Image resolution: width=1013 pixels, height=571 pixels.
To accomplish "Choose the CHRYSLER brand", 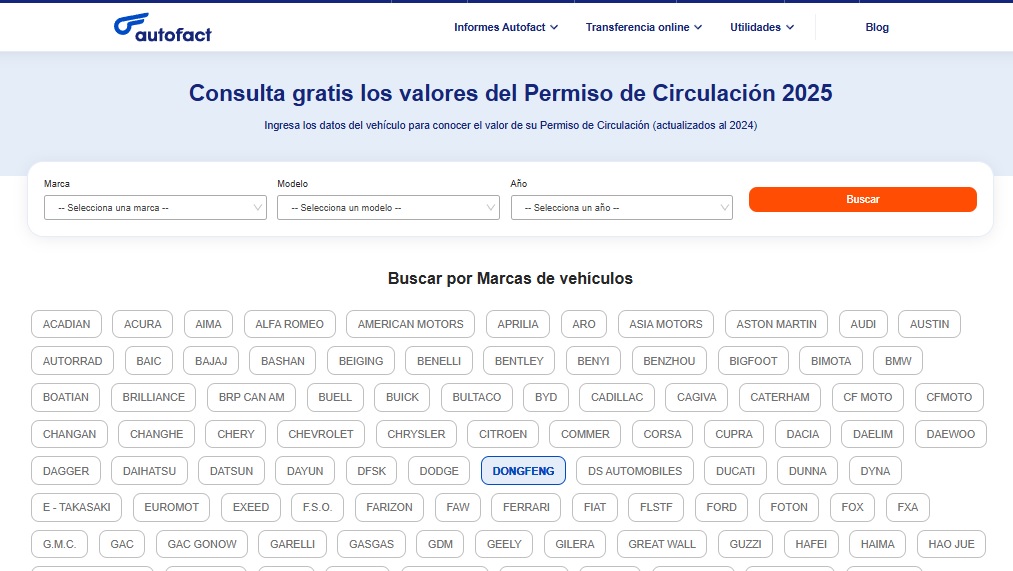I will (416, 434).
